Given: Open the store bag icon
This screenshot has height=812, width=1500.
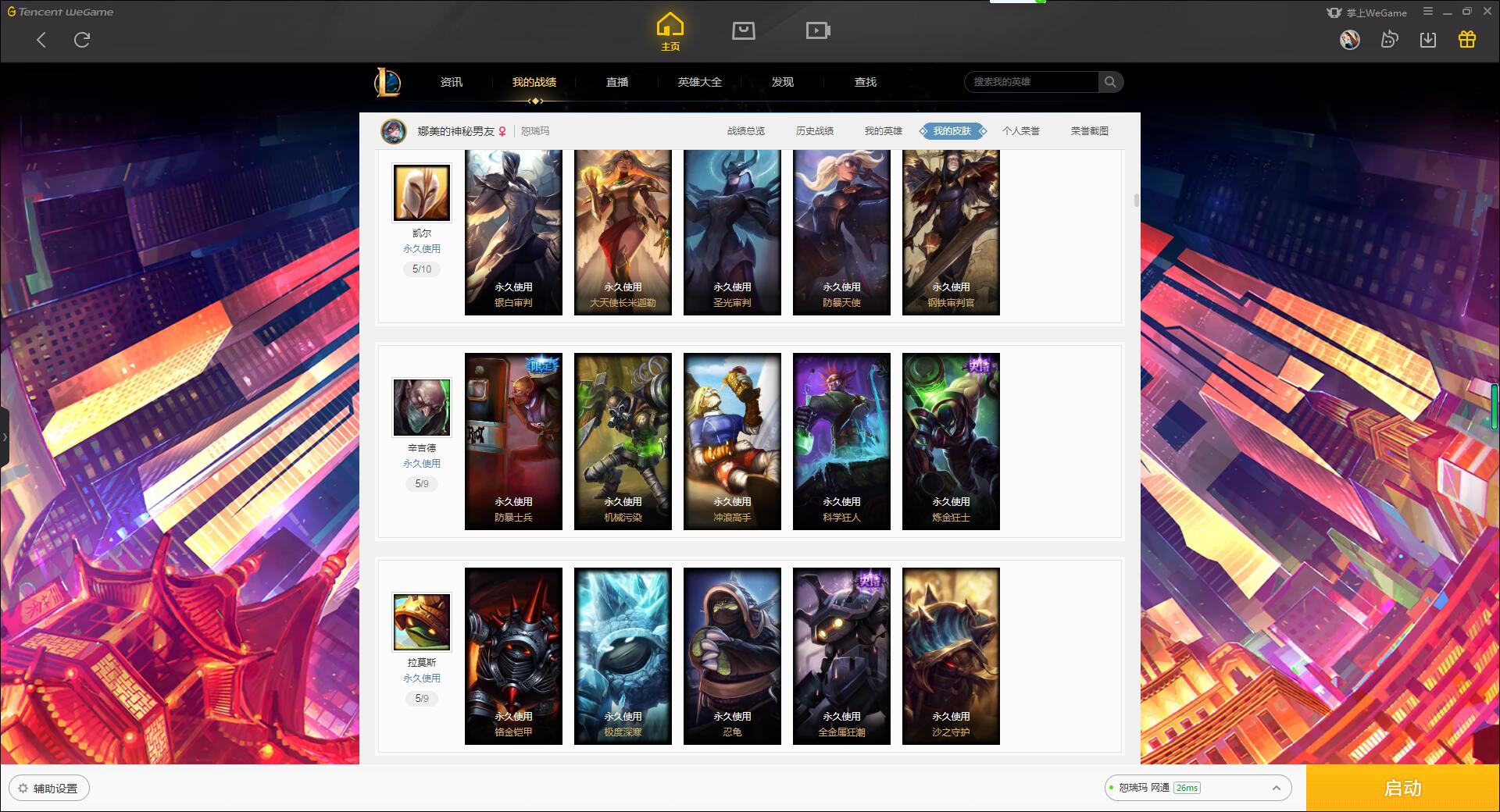Looking at the screenshot, I should click(743, 30).
